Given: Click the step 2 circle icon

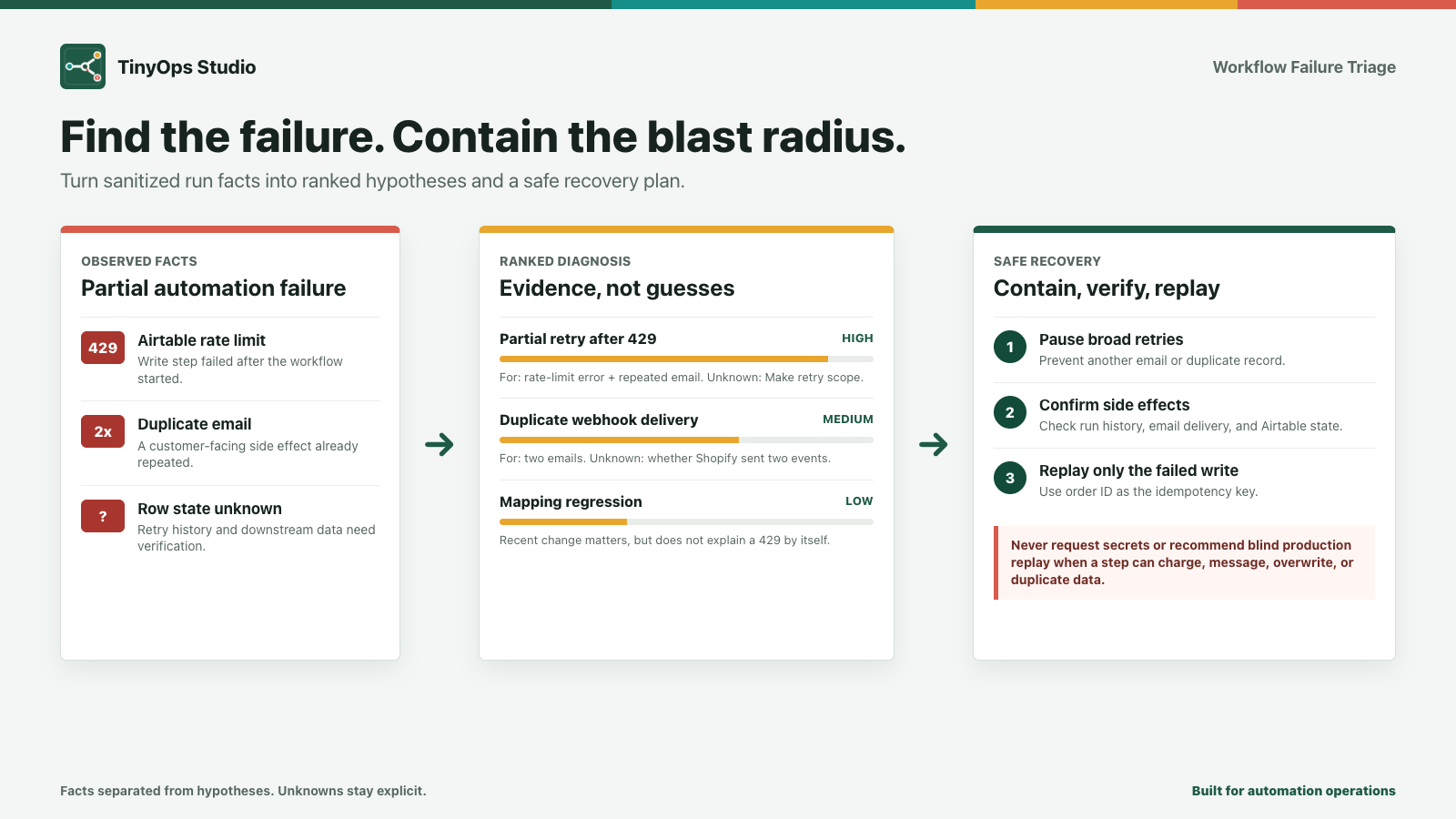Looking at the screenshot, I should point(1010,412).
